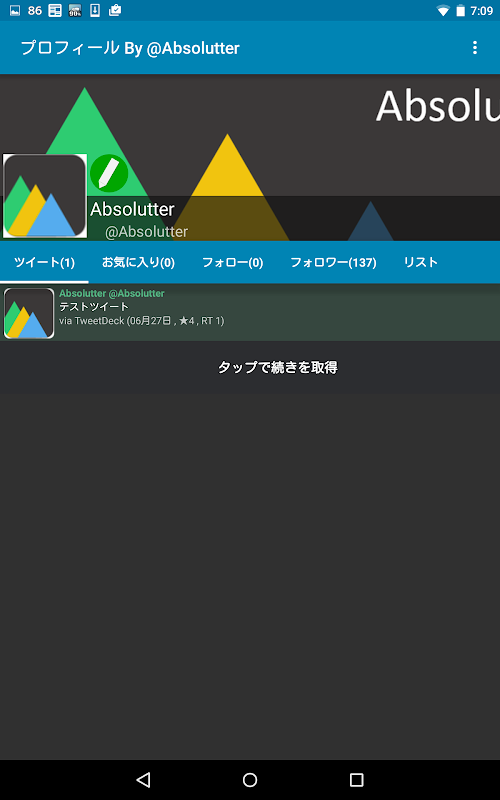
Task: Tap the @Absolutter handle under profile name
Action: pos(146,232)
